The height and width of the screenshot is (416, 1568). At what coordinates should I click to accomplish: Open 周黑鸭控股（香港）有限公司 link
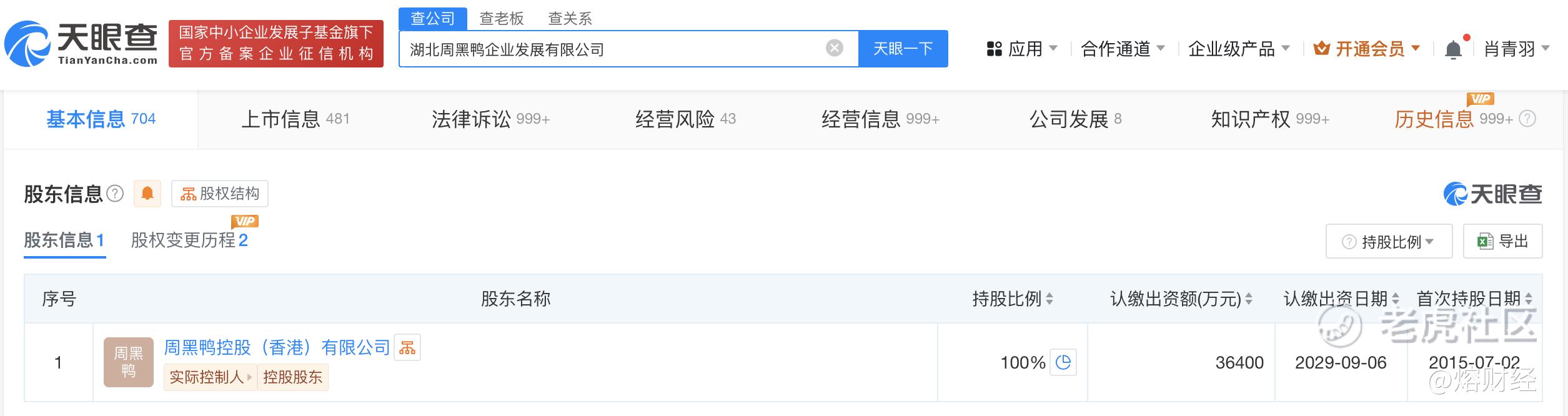coord(277,347)
